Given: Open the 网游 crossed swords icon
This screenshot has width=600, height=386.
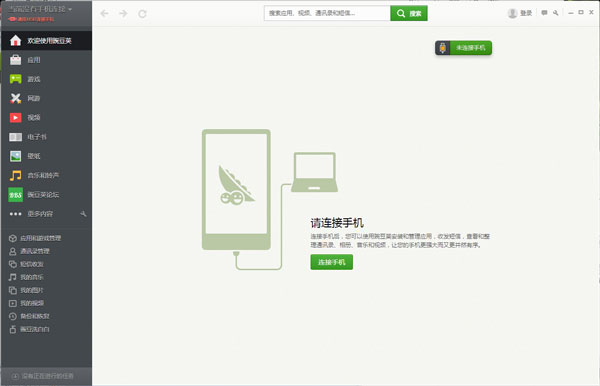Looking at the screenshot, I should 15,98.
